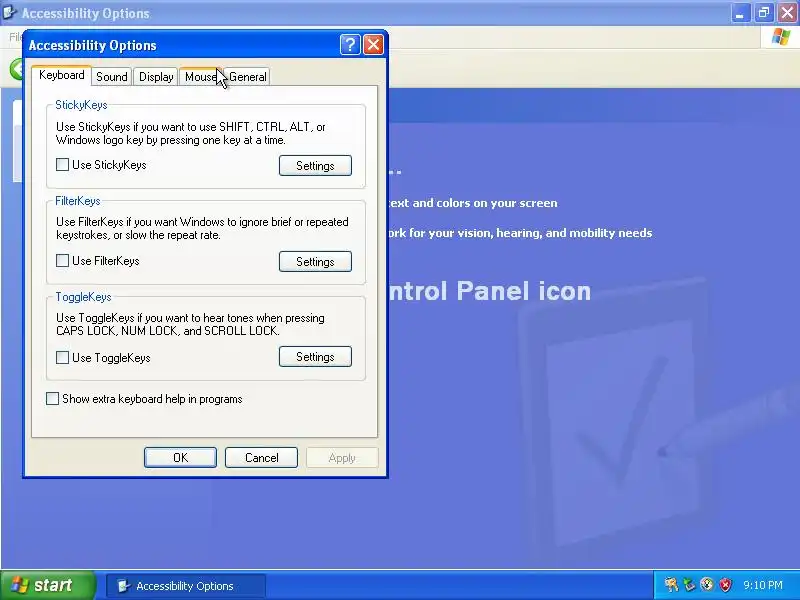The image size is (800, 600).
Task: Open the Display tab
Action: click(156, 77)
